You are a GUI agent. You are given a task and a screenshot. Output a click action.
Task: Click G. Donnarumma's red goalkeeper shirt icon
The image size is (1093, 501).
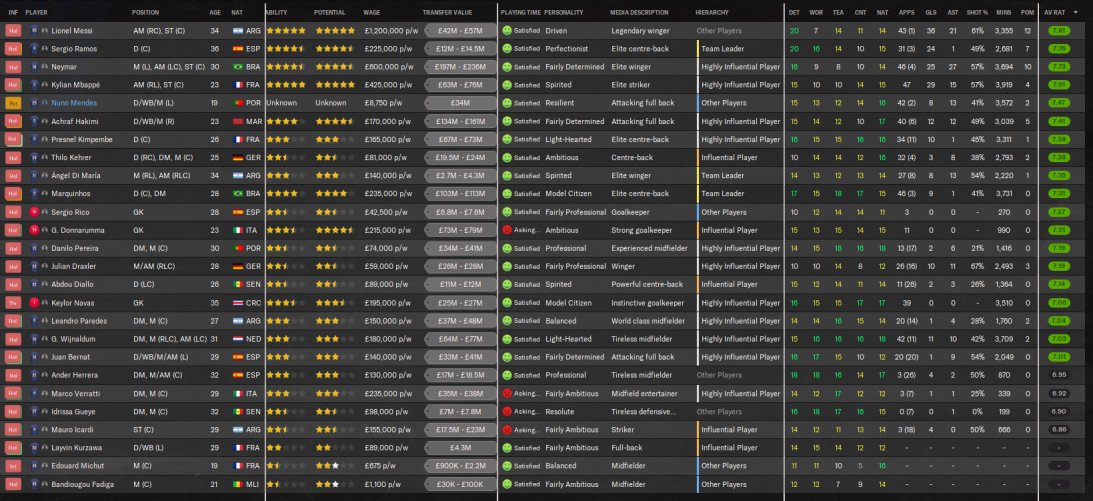tap(34, 230)
